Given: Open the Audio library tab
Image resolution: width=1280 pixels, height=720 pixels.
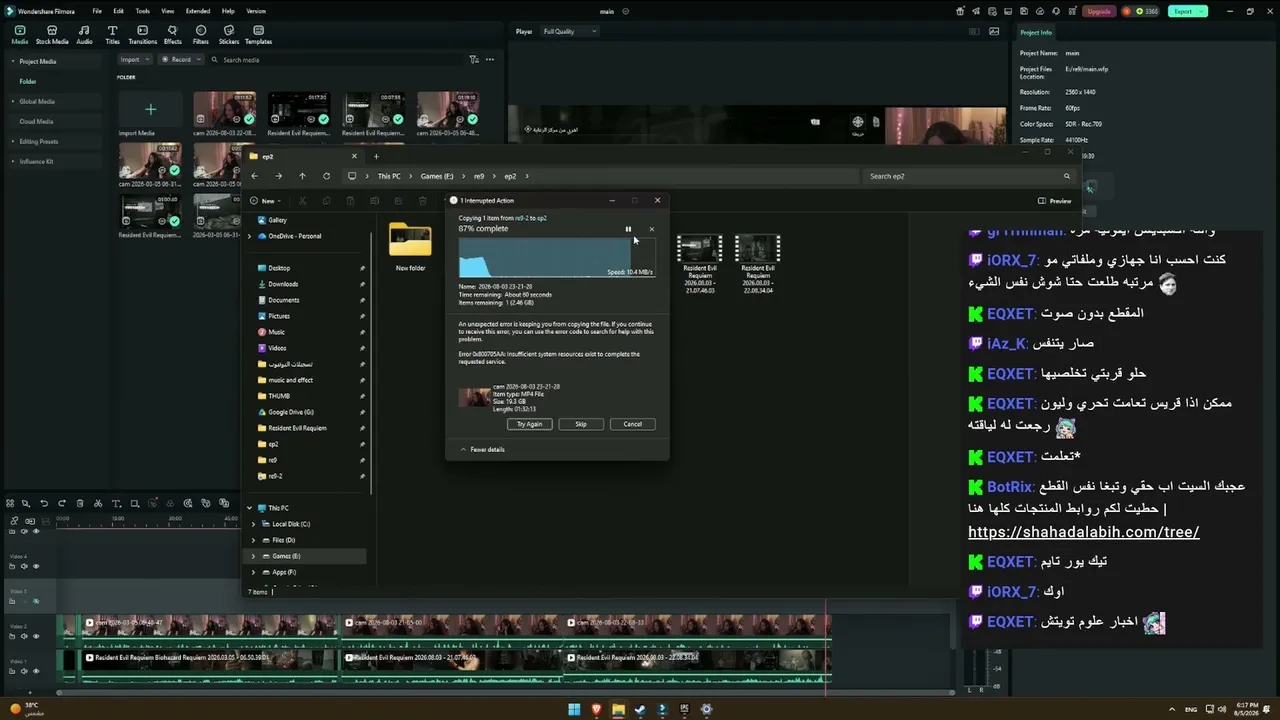Looking at the screenshot, I should 84,35.
